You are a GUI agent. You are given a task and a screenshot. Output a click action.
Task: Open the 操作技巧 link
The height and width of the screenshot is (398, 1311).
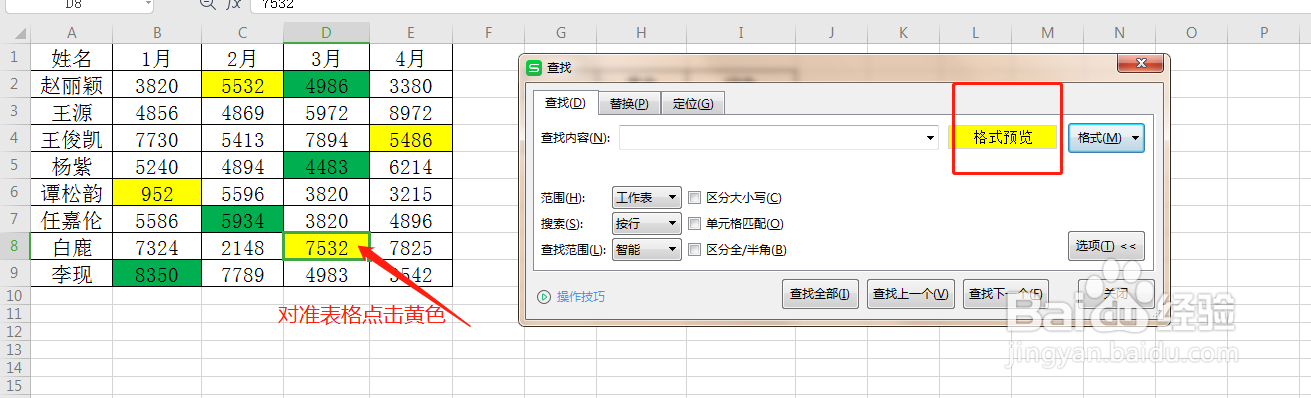pyautogui.click(x=581, y=297)
